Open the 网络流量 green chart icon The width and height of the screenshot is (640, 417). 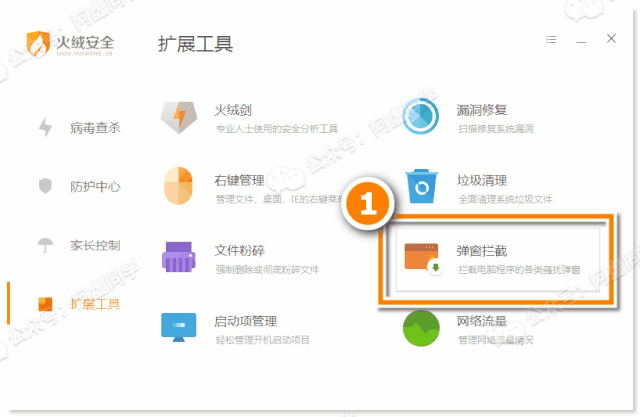pyautogui.click(x=421, y=328)
